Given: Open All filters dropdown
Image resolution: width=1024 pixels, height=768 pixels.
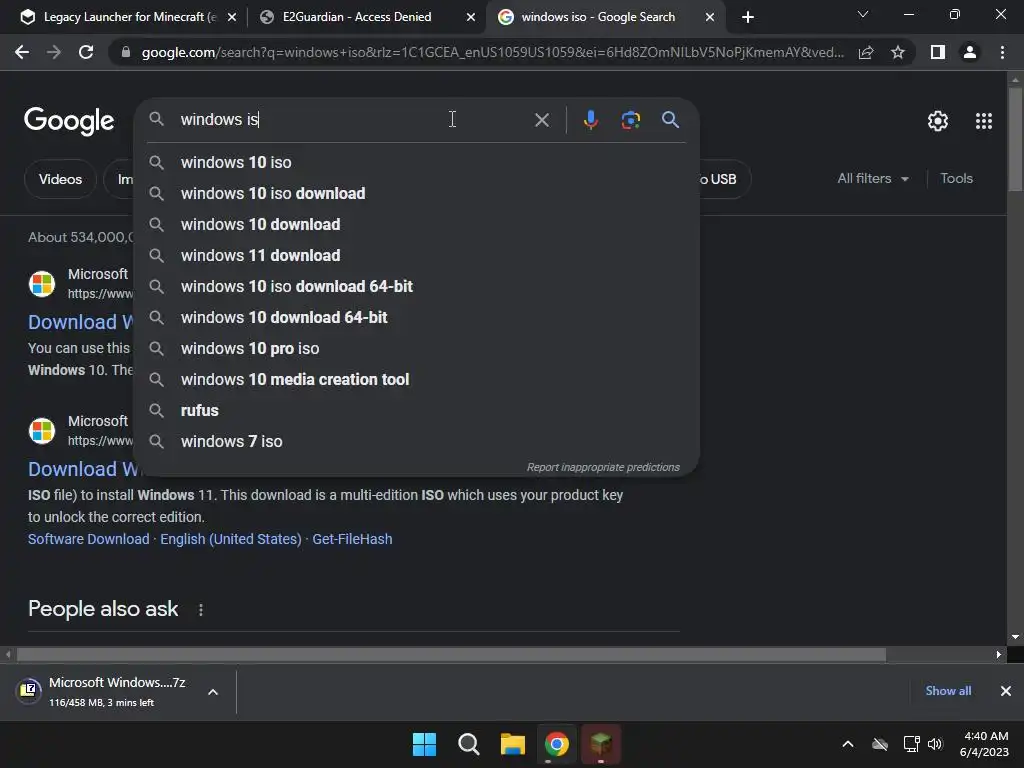Looking at the screenshot, I should (x=872, y=178).
